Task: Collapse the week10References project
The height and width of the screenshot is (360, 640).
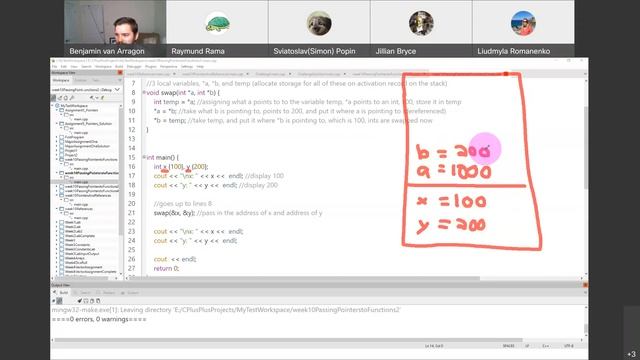Action: [57, 209]
